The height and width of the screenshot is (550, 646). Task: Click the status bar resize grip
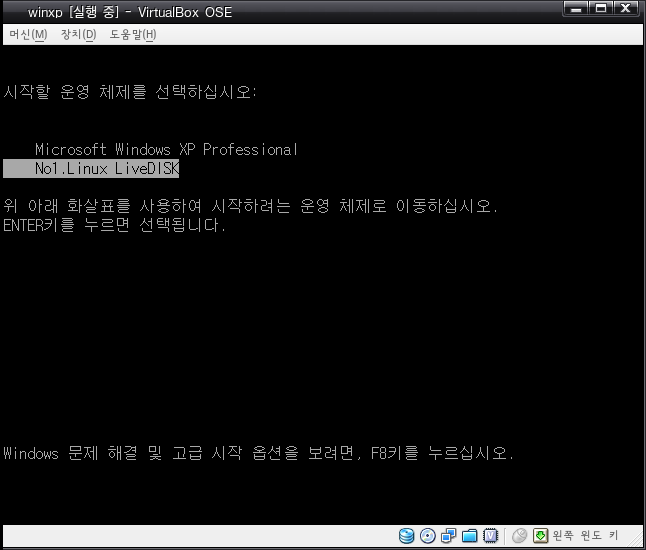point(634,539)
